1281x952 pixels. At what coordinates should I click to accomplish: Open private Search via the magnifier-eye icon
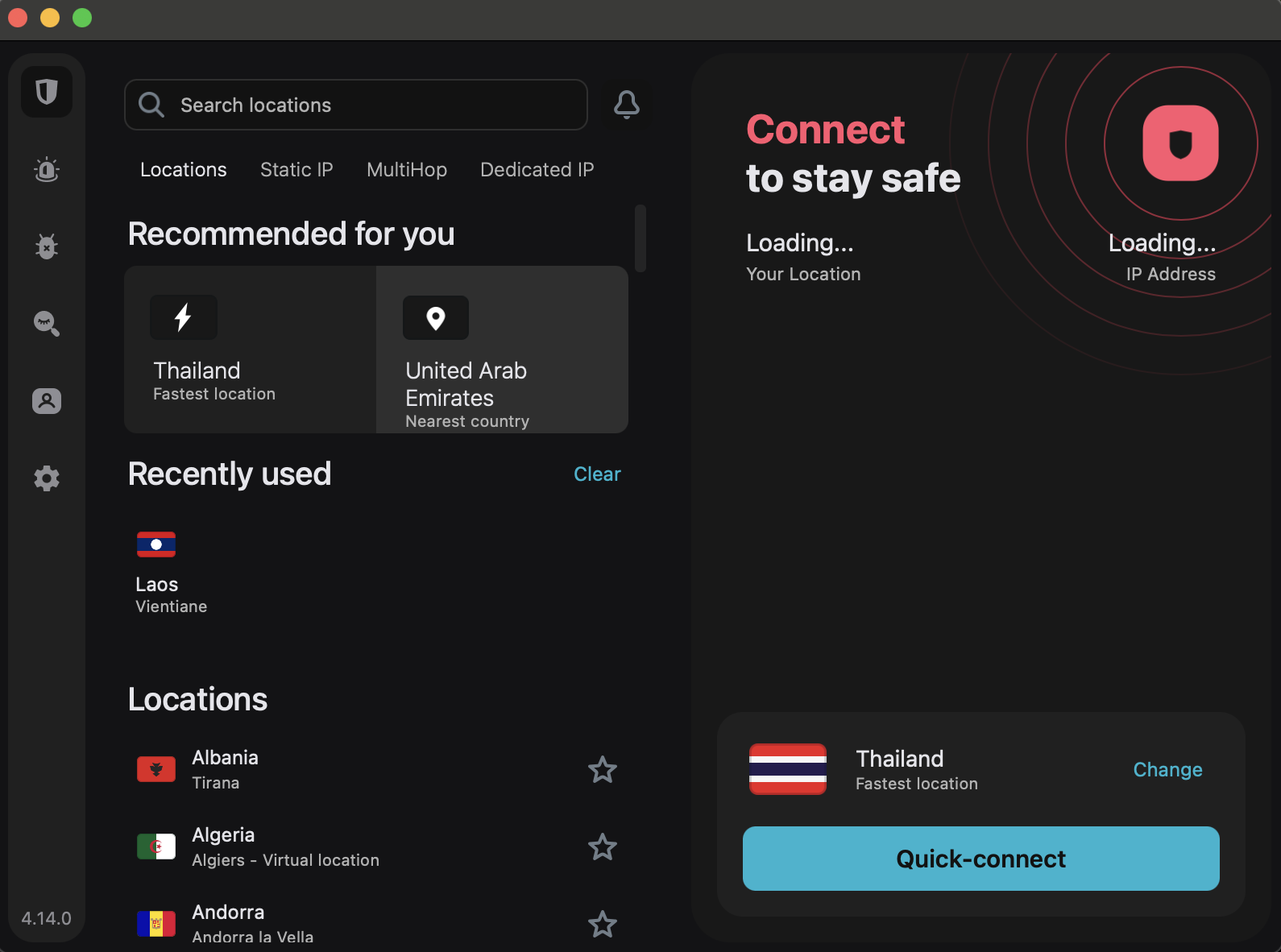[46, 324]
